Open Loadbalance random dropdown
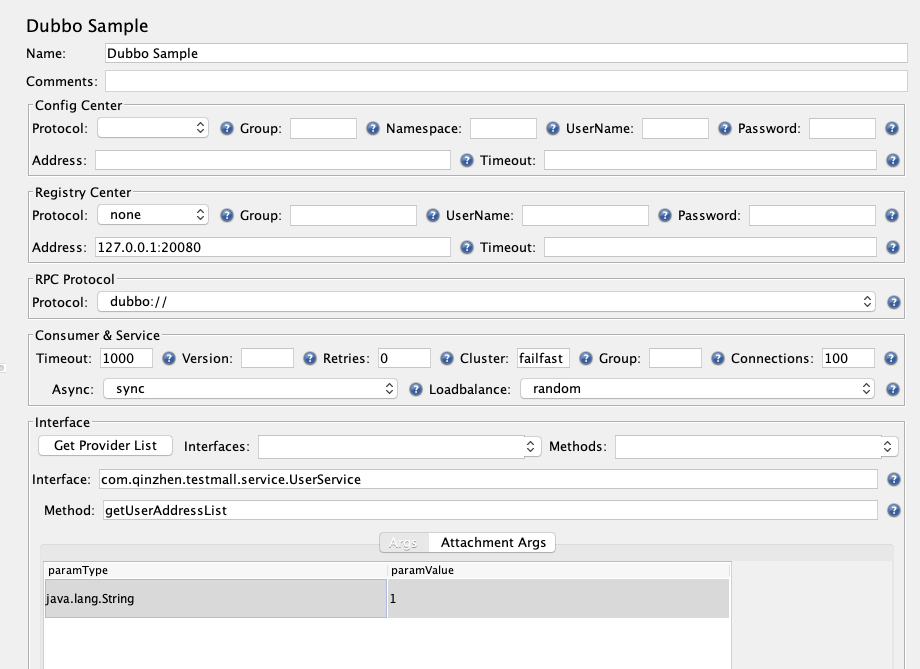920x669 pixels. point(697,388)
